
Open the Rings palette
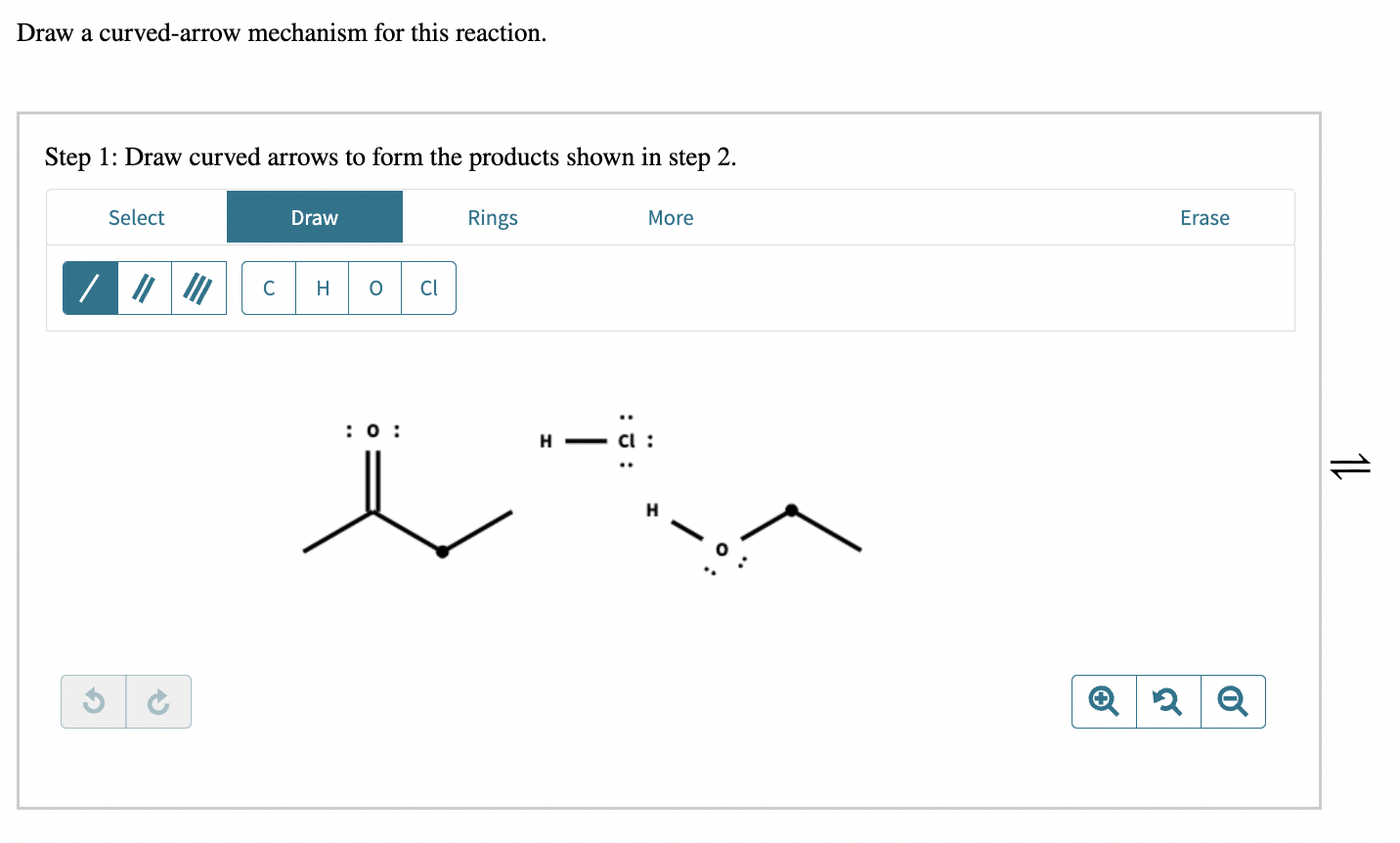tap(492, 217)
